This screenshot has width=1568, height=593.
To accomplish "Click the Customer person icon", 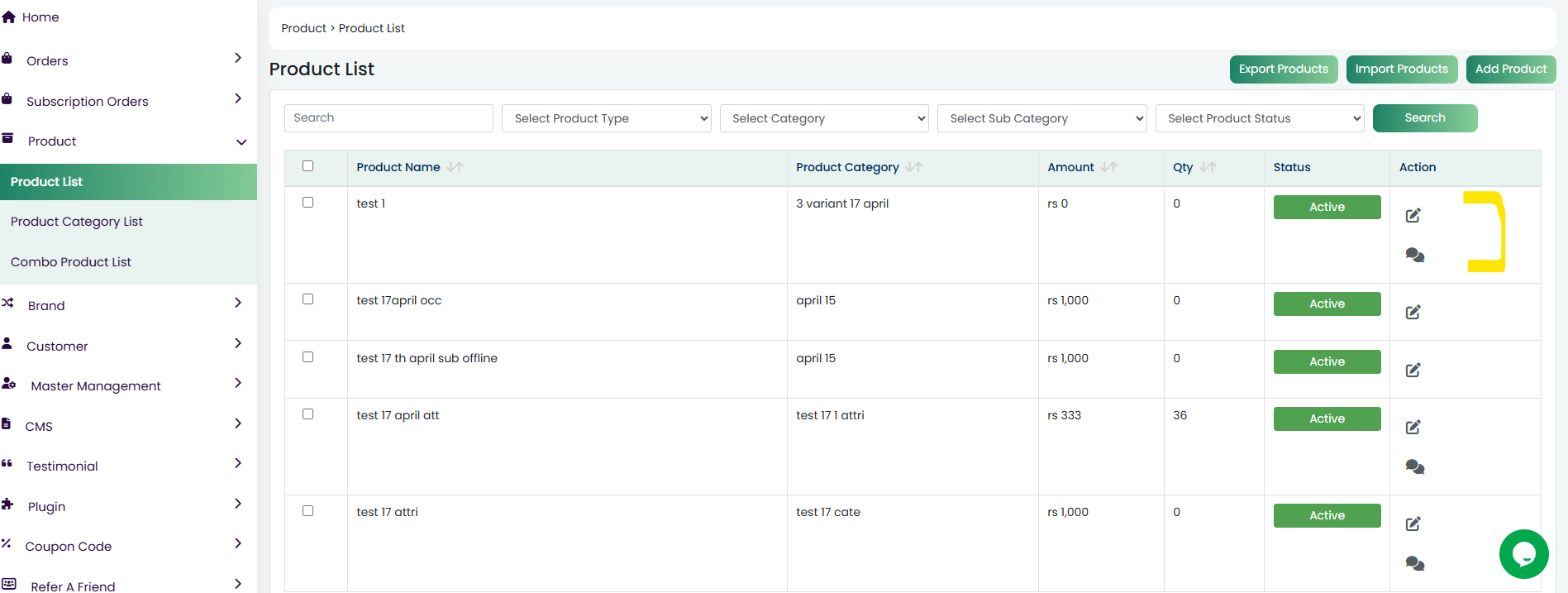I will click(x=7, y=342).
